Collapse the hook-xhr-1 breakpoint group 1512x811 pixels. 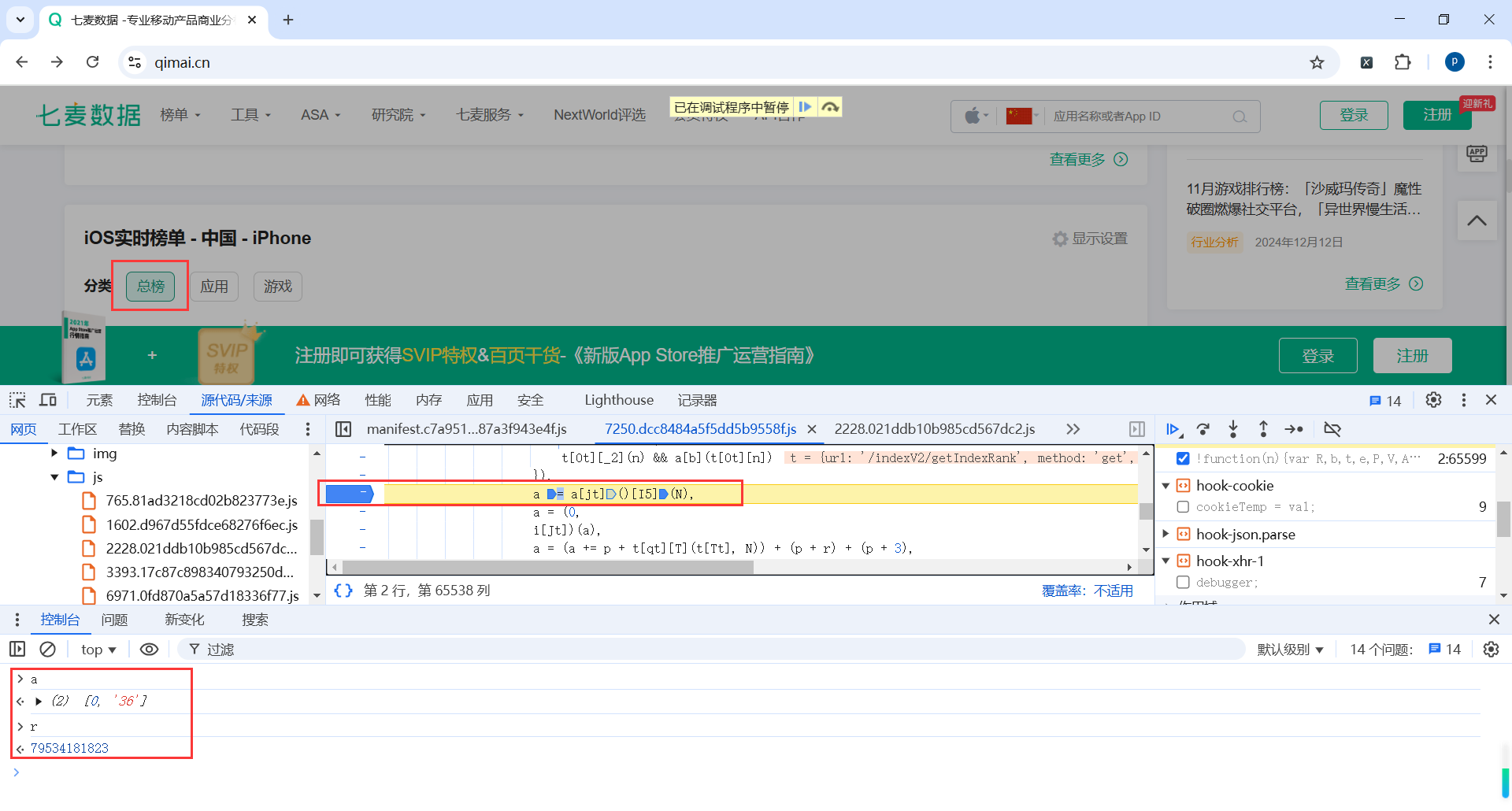pyautogui.click(x=1166, y=561)
